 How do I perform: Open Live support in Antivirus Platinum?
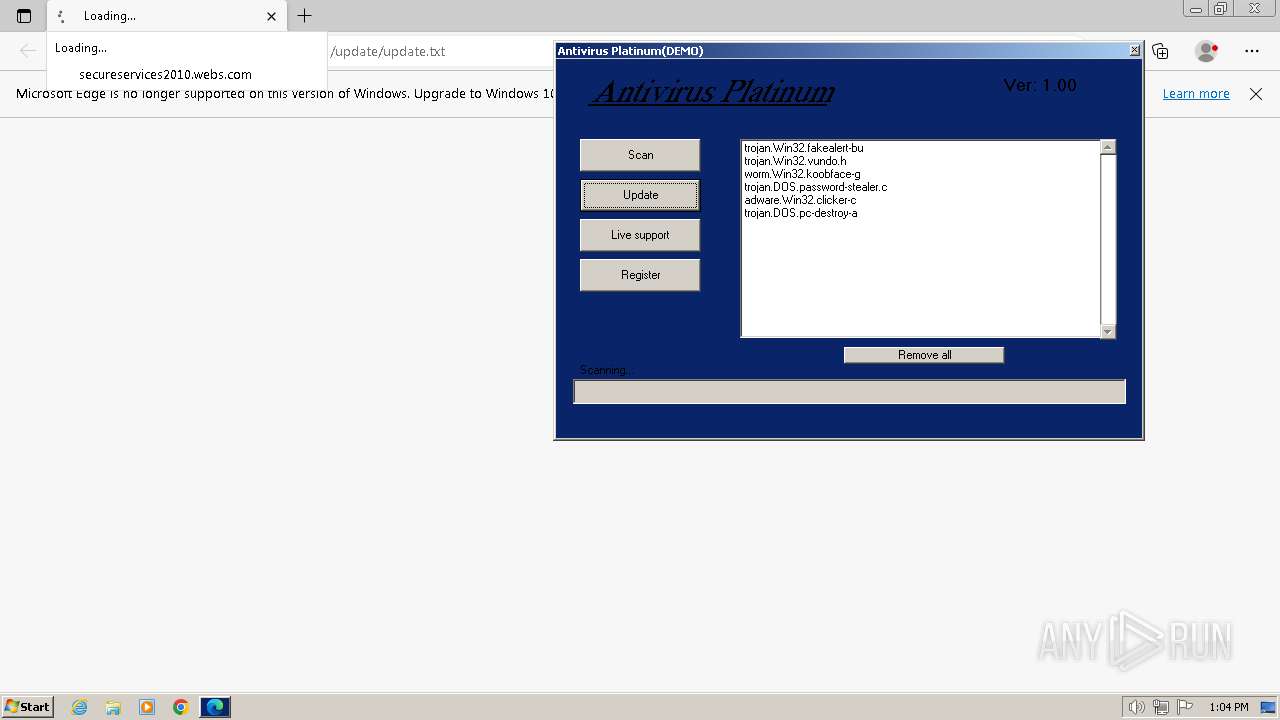pos(640,235)
